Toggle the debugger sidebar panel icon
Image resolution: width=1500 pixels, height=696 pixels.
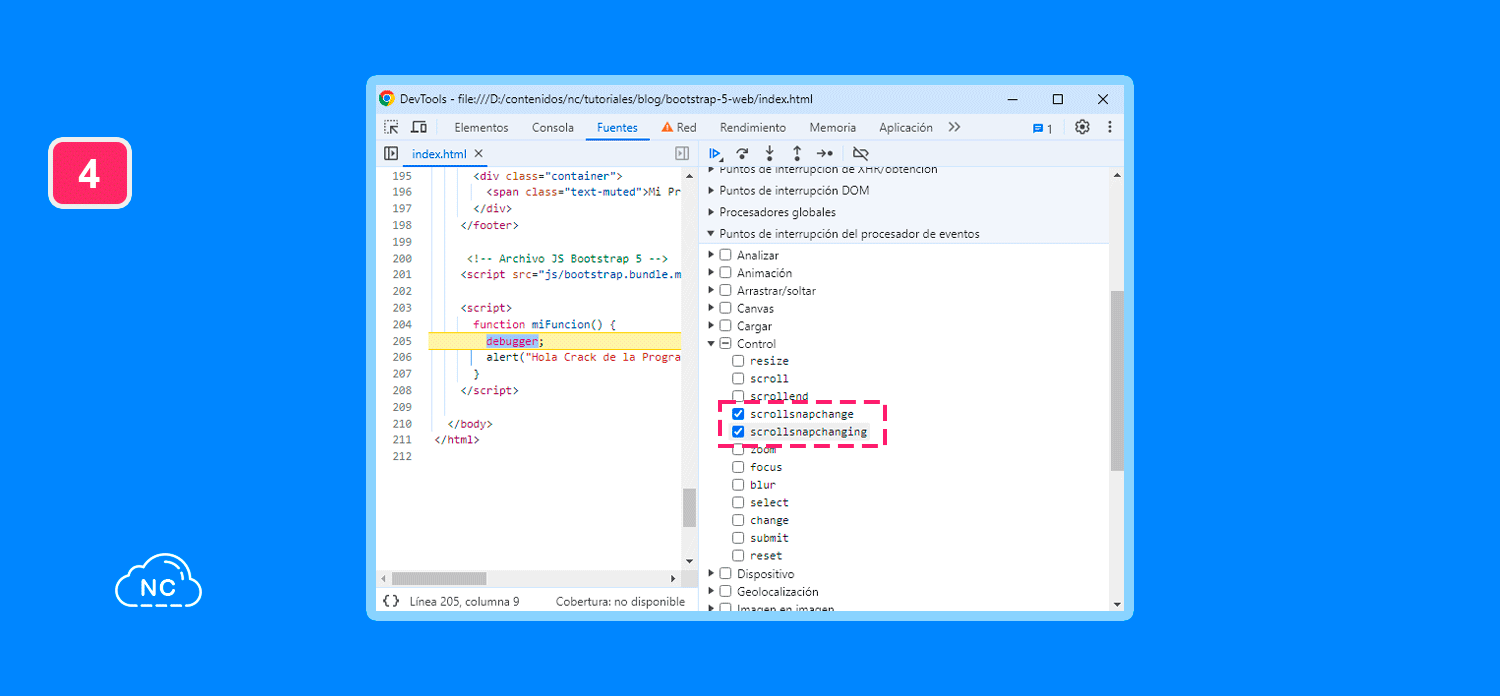[682, 153]
